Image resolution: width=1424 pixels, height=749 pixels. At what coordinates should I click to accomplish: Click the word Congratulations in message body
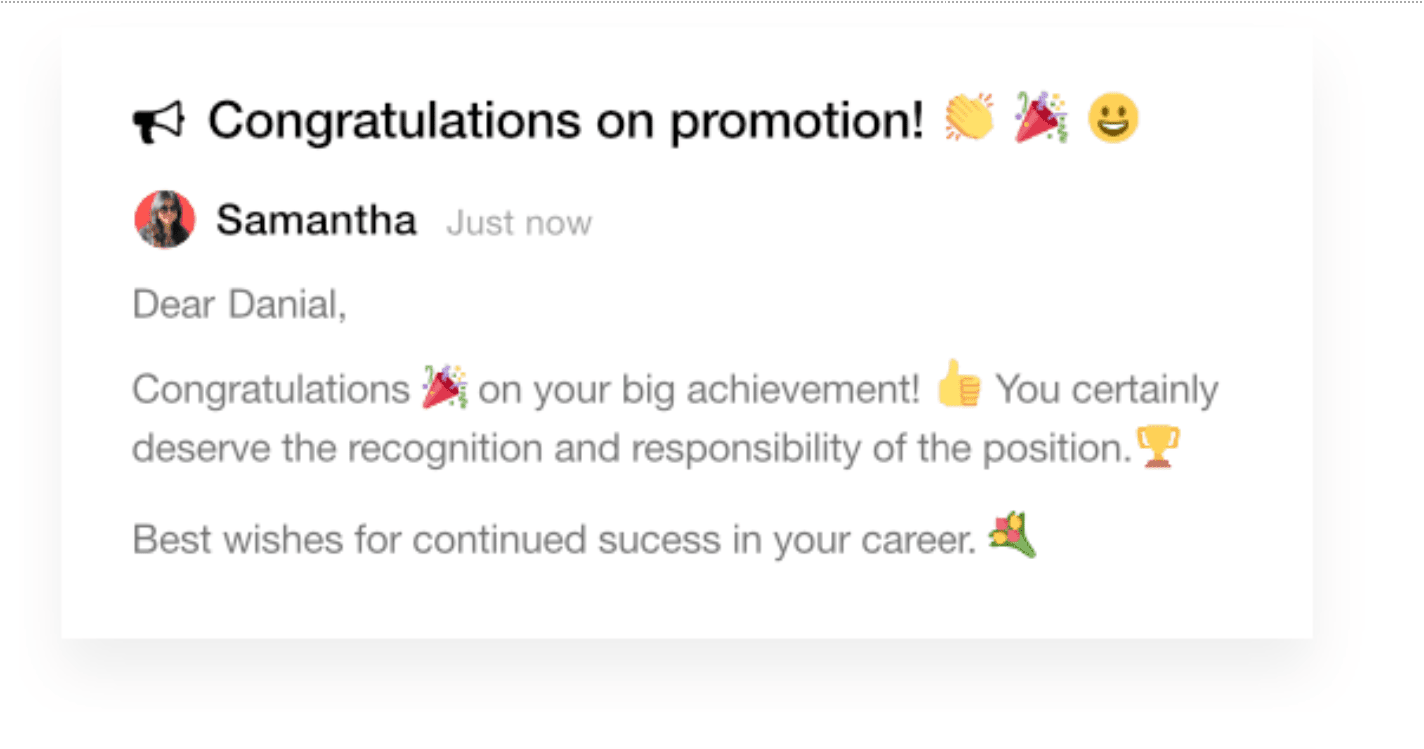tap(271, 390)
